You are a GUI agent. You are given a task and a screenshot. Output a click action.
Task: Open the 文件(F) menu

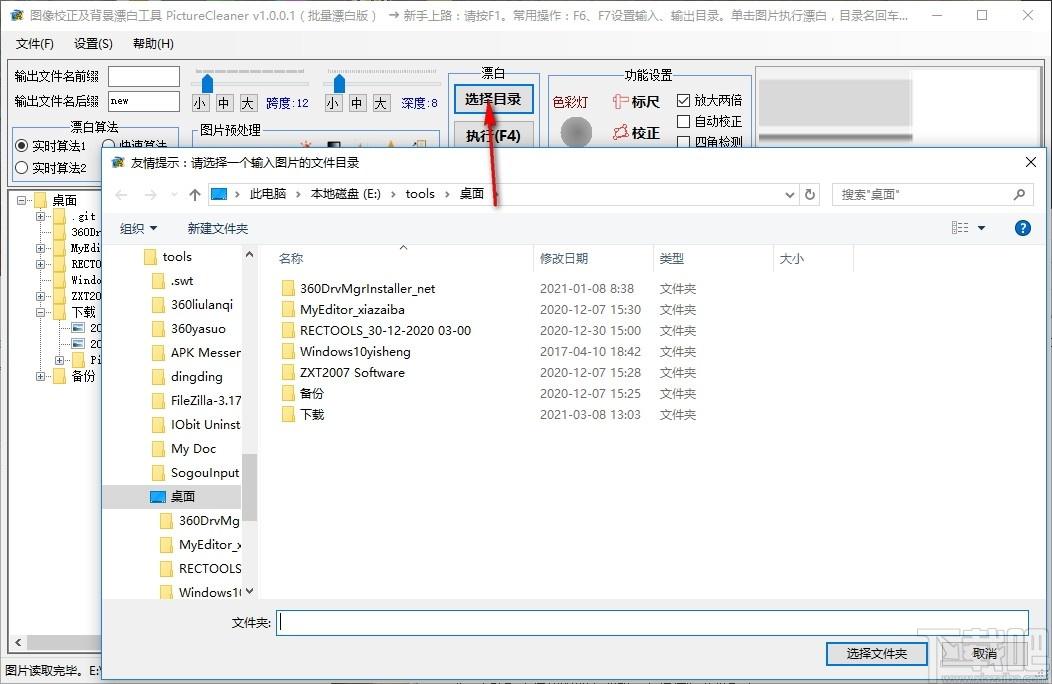coord(35,44)
